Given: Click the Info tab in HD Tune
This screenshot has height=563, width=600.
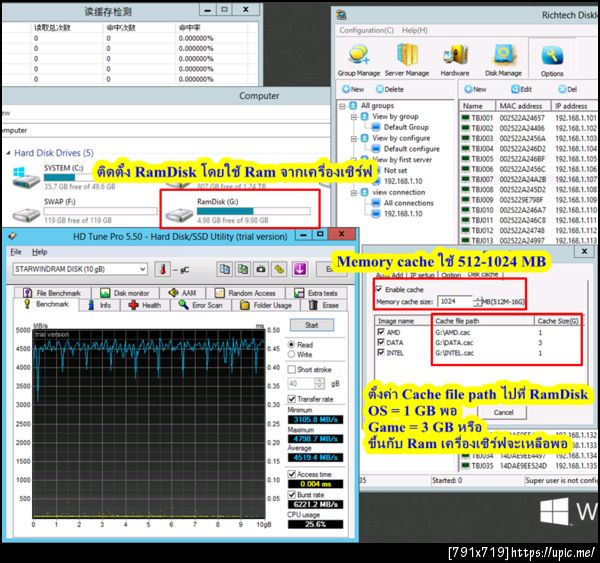Looking at the screenshot, I should [100, 305].
